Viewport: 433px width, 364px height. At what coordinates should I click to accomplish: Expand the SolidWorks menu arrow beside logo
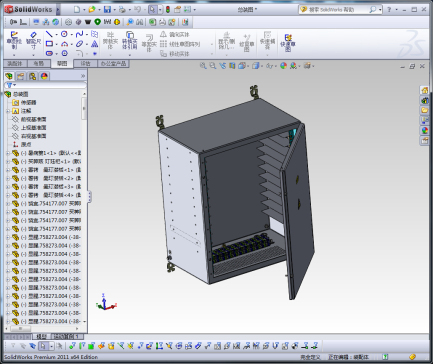pyautogui.click(x=58, y=10)
